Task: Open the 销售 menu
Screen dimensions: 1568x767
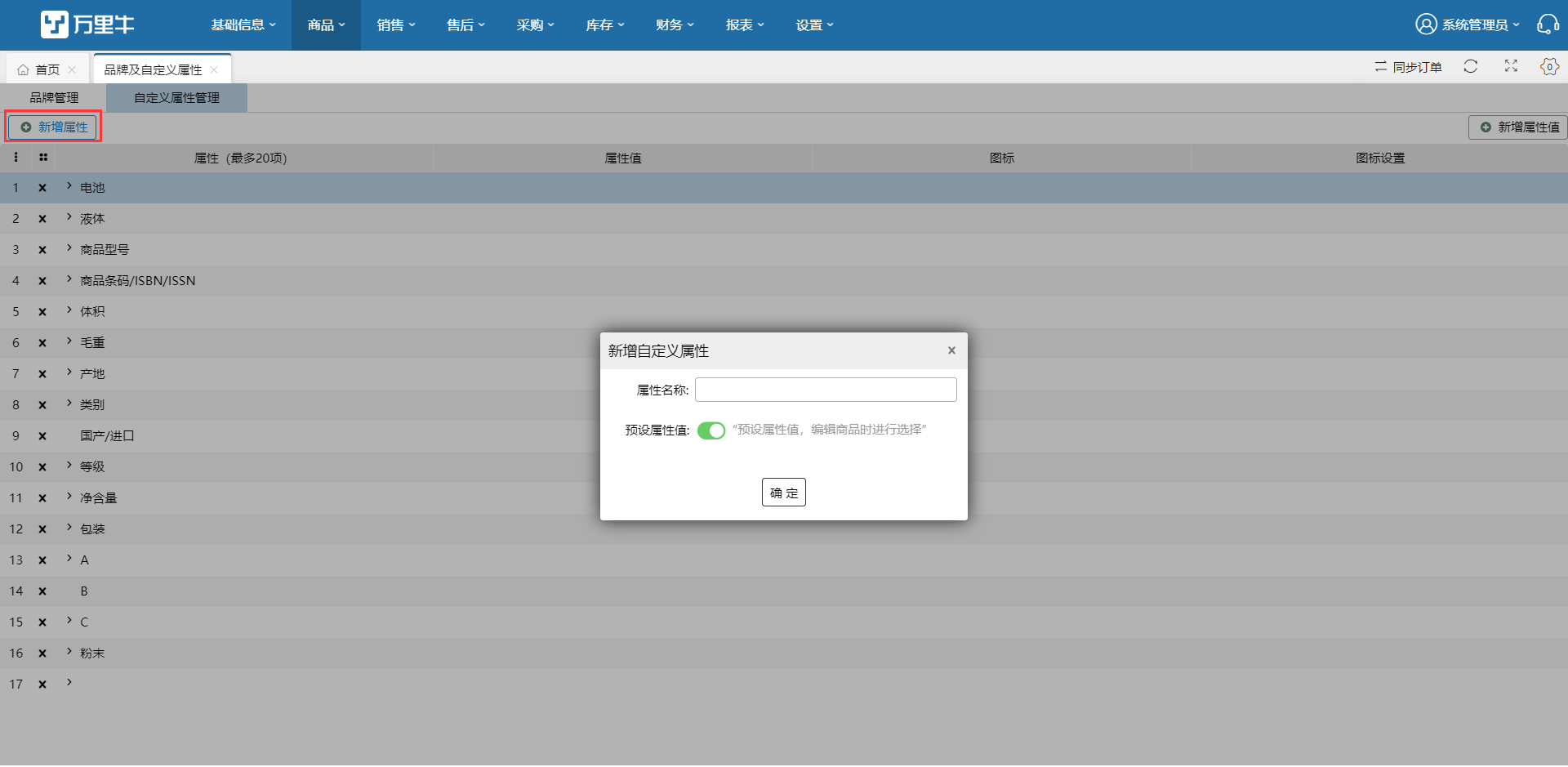Action: pyautogui.click(x=396, y=25)
